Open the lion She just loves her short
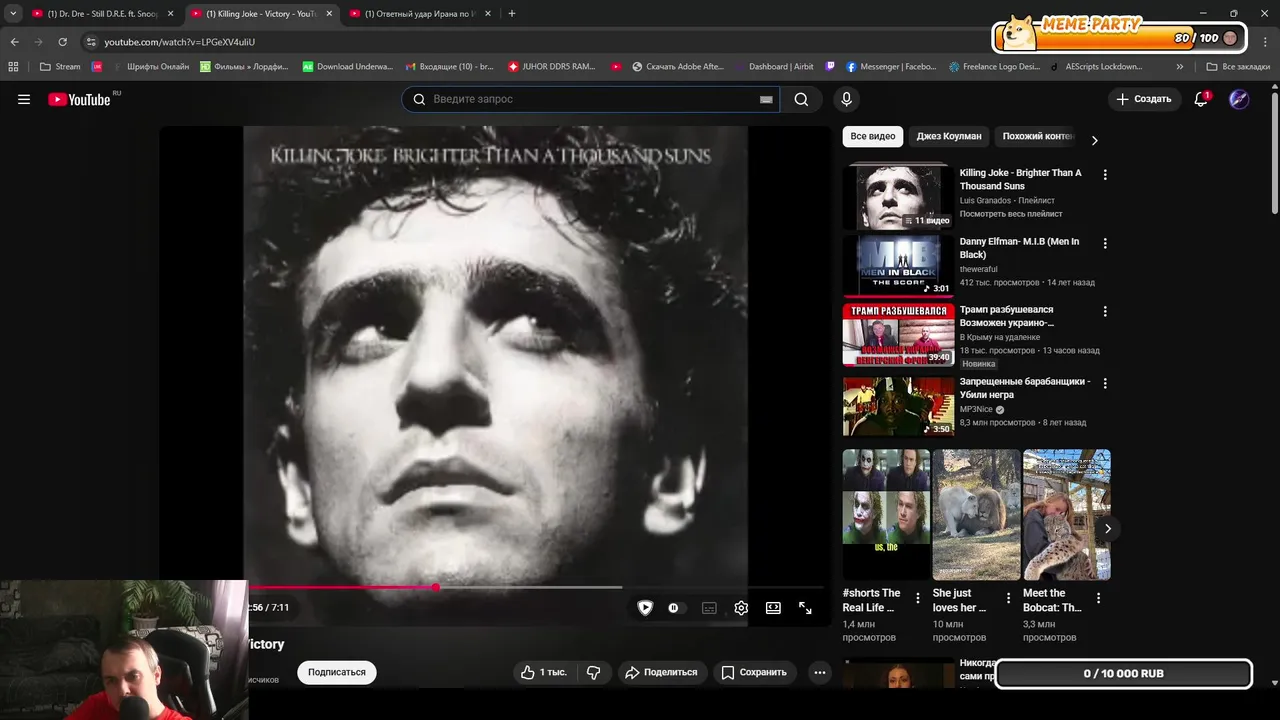 [976, 514]
